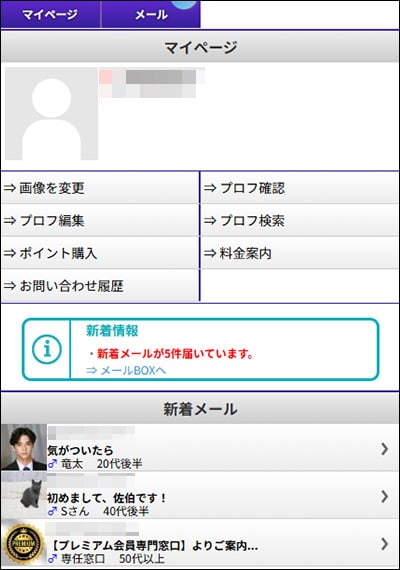Click male symbol icon beside 専任窓口
Viewport: 400px width, 570px height.
pos(53,558)
